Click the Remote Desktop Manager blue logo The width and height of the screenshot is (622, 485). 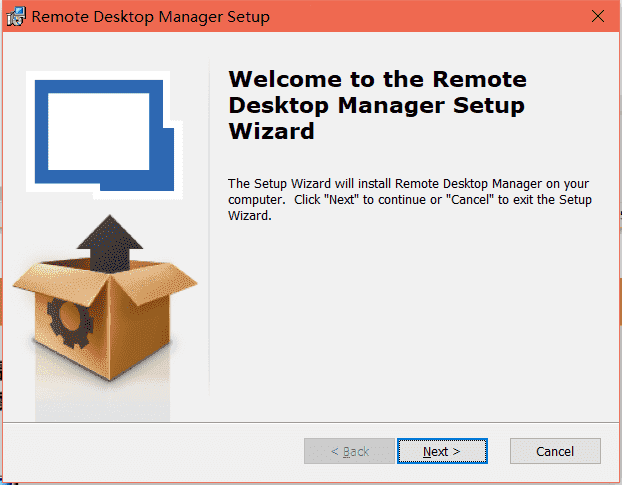(x=104, y=135)
